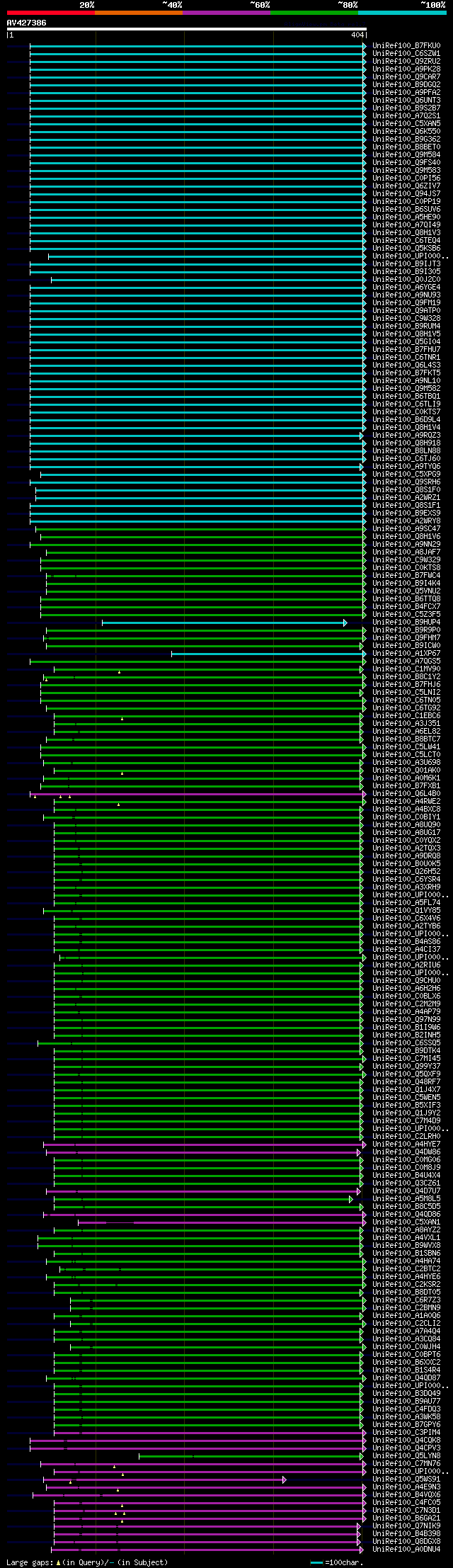Screen dimensions: 453x1568
Task: Click the green arrowhead for UniRef100_A5M8L5
Action: [350, 1200]
